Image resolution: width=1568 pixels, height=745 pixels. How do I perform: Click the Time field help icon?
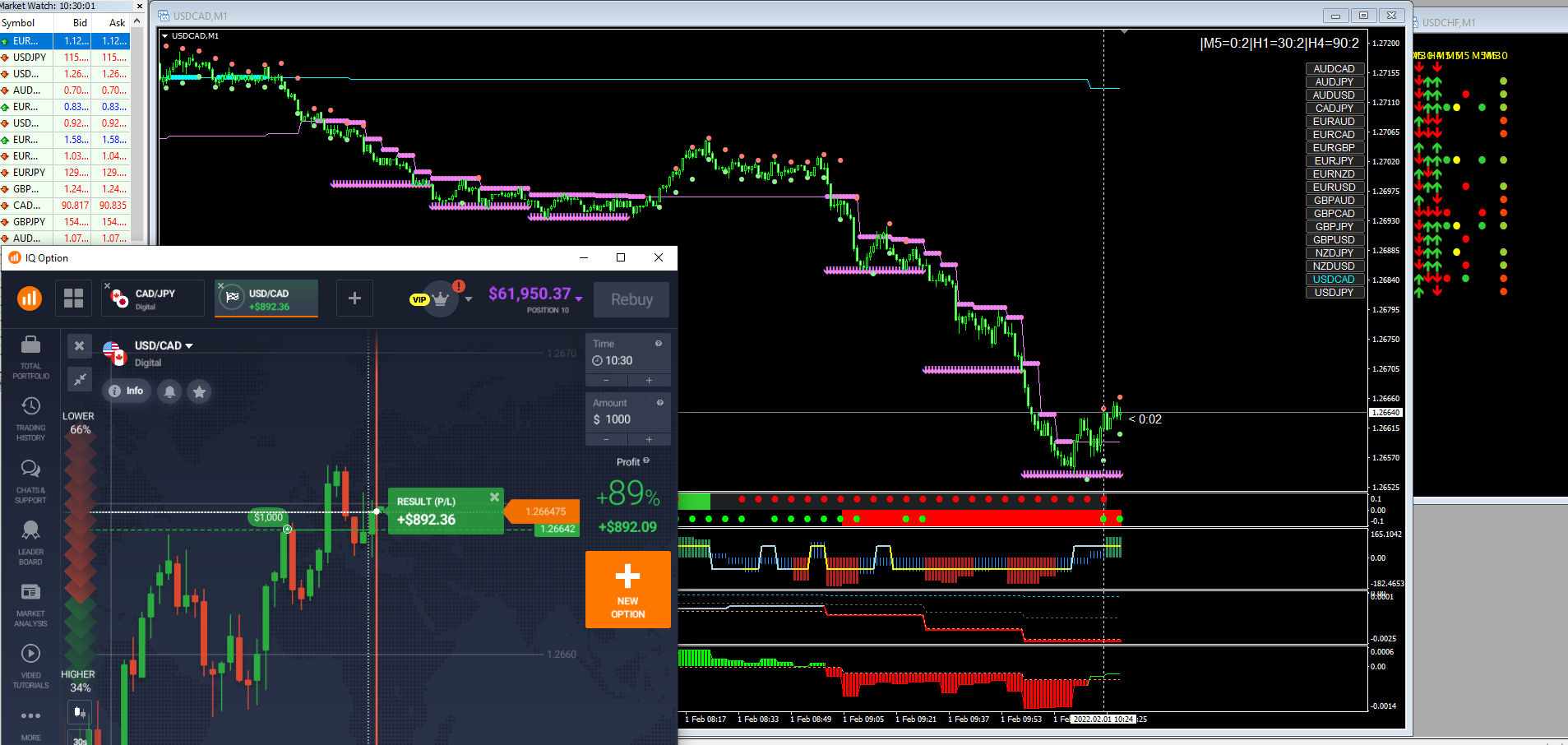(x=659, y=344)
